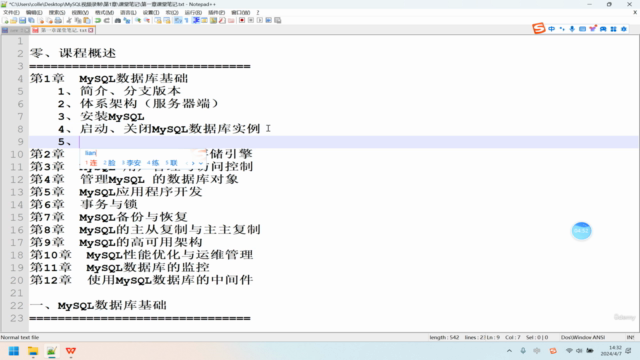Open the 窗口(W) menu
Screen dimensions: 640x360
[x=241, y=13]
